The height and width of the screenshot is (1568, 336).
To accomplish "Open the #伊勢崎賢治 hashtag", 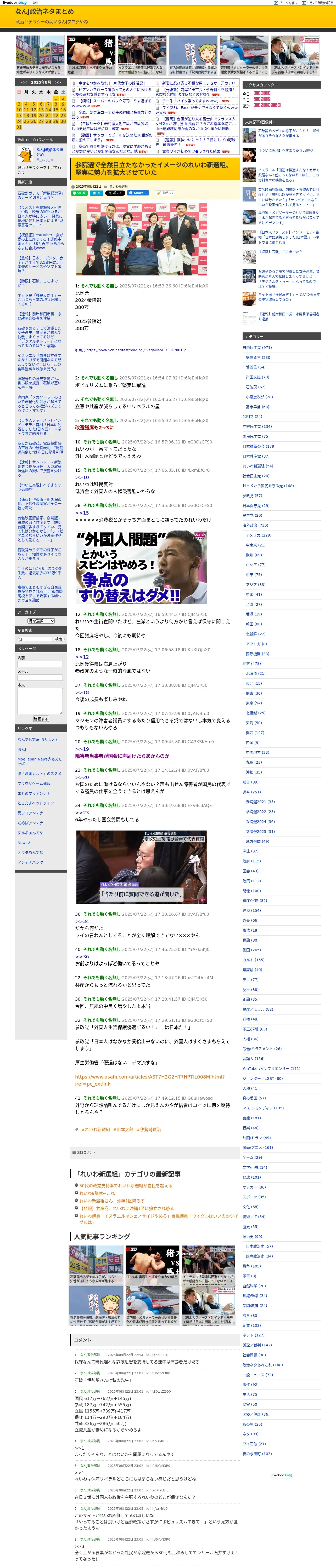I will [149, 1129].
